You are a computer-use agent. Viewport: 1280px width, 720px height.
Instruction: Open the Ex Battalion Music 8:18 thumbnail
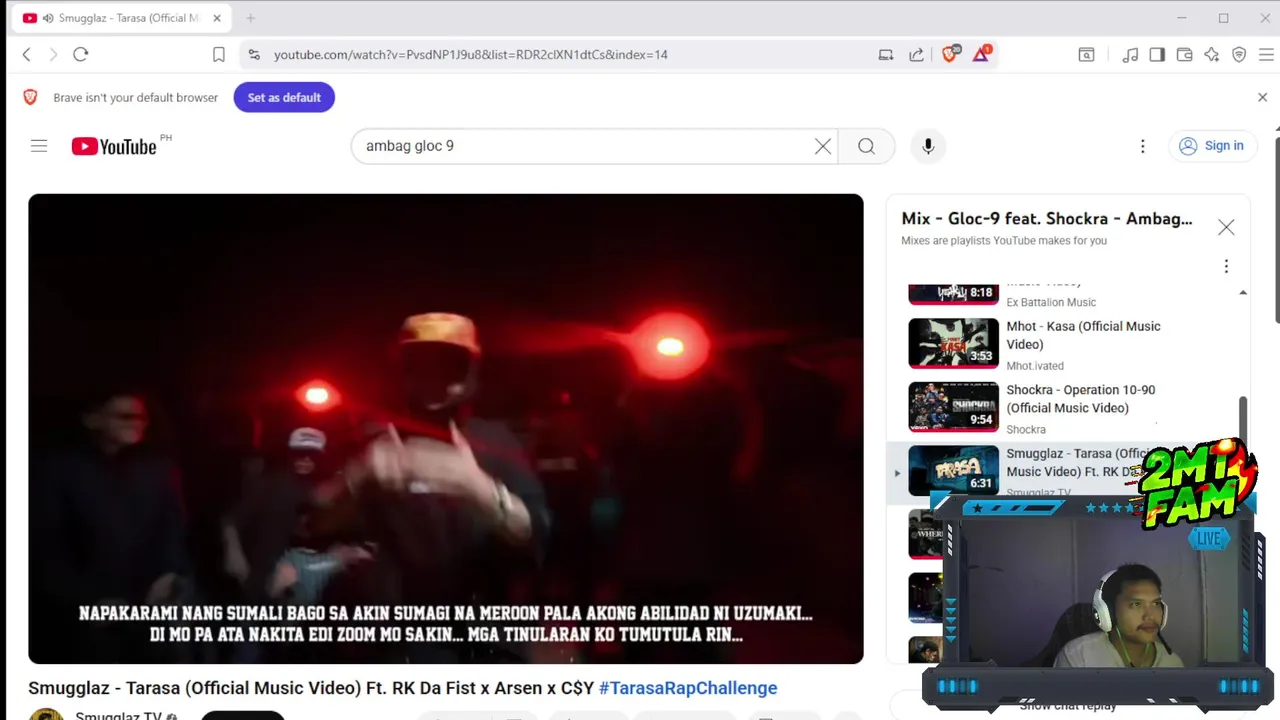pyautogui.click(x=953, y=293)
